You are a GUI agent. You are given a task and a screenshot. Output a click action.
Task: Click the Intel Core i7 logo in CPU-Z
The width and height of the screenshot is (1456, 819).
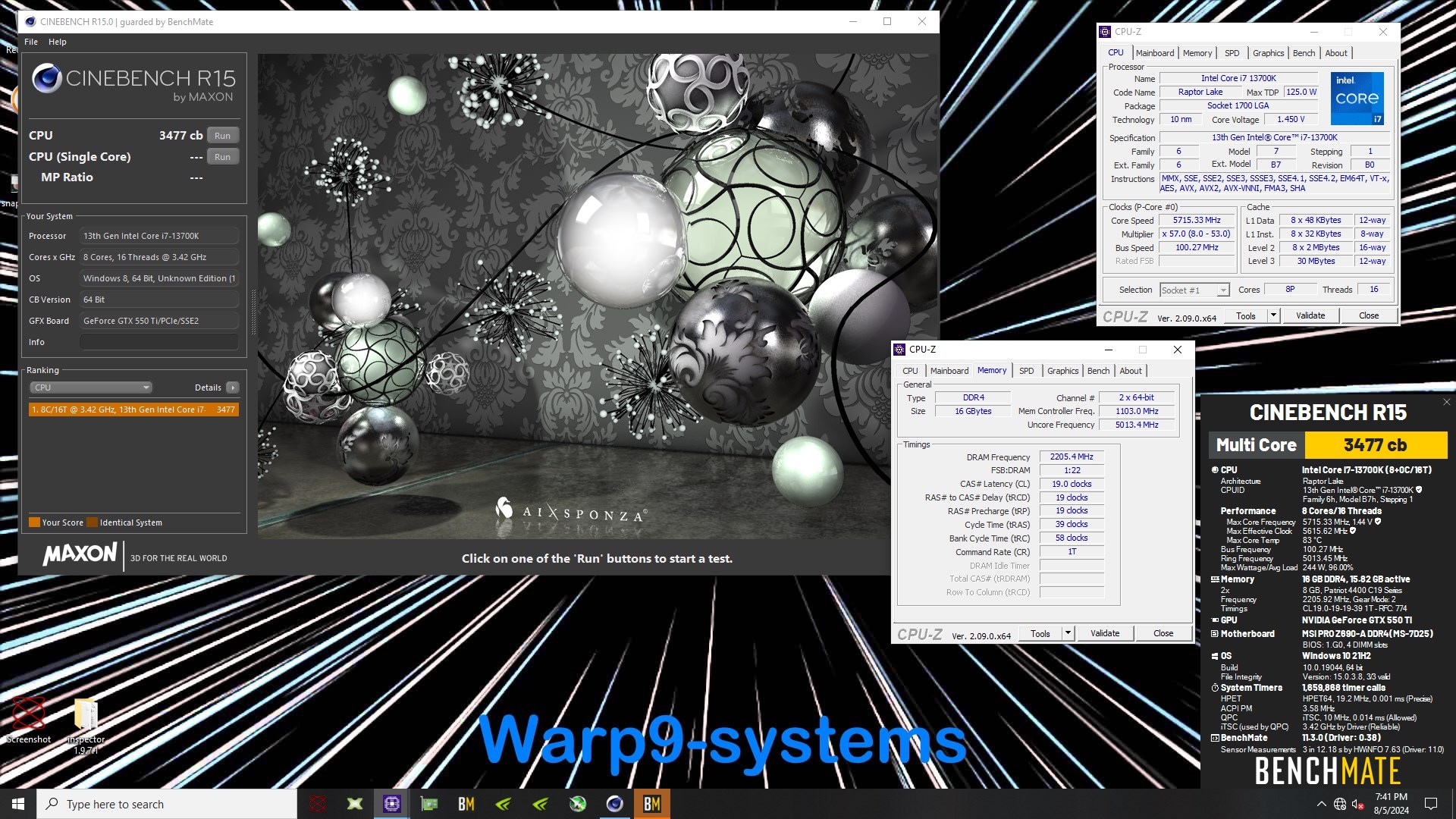click(1357, 99)
